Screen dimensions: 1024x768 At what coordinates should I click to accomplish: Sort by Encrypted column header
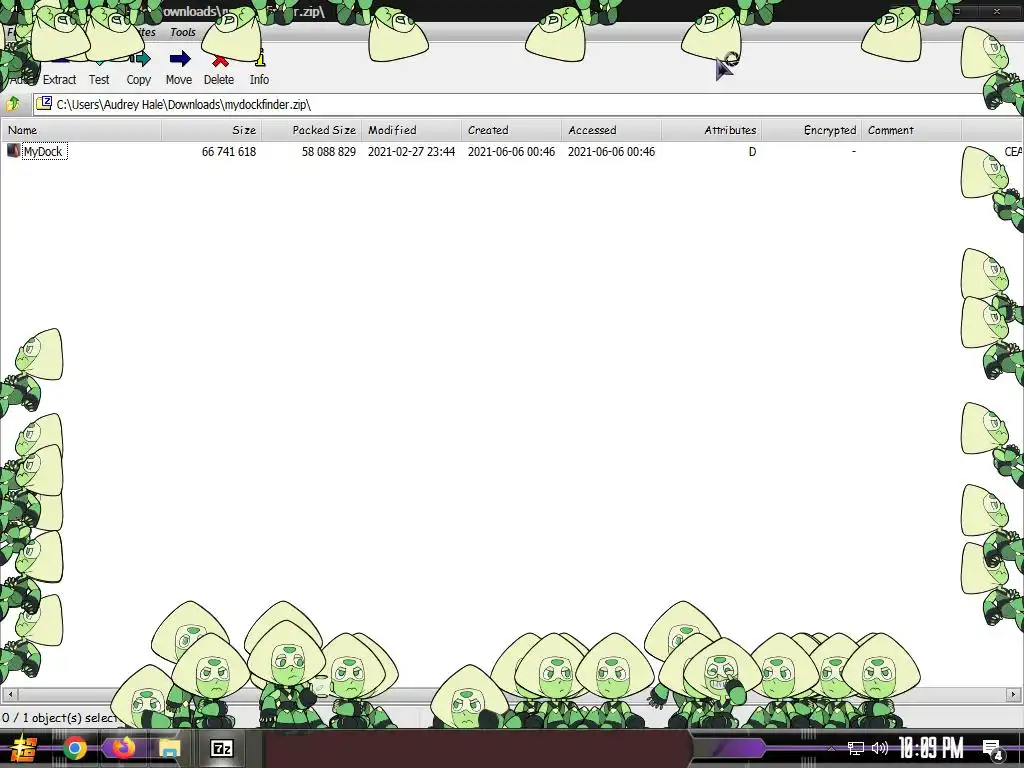[811, 130]
